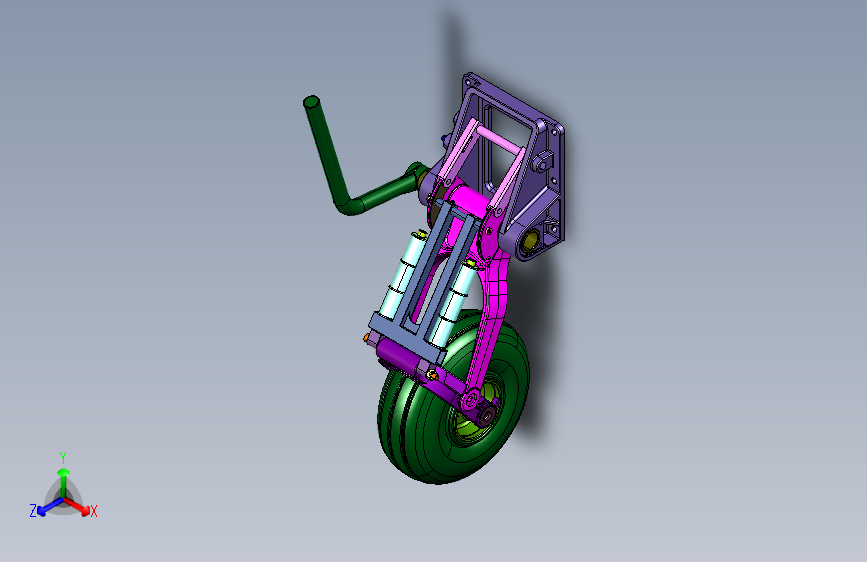Click the red X axis of the triad
Image resolution: width=867 pixels, height=562 pixels.
77,506
